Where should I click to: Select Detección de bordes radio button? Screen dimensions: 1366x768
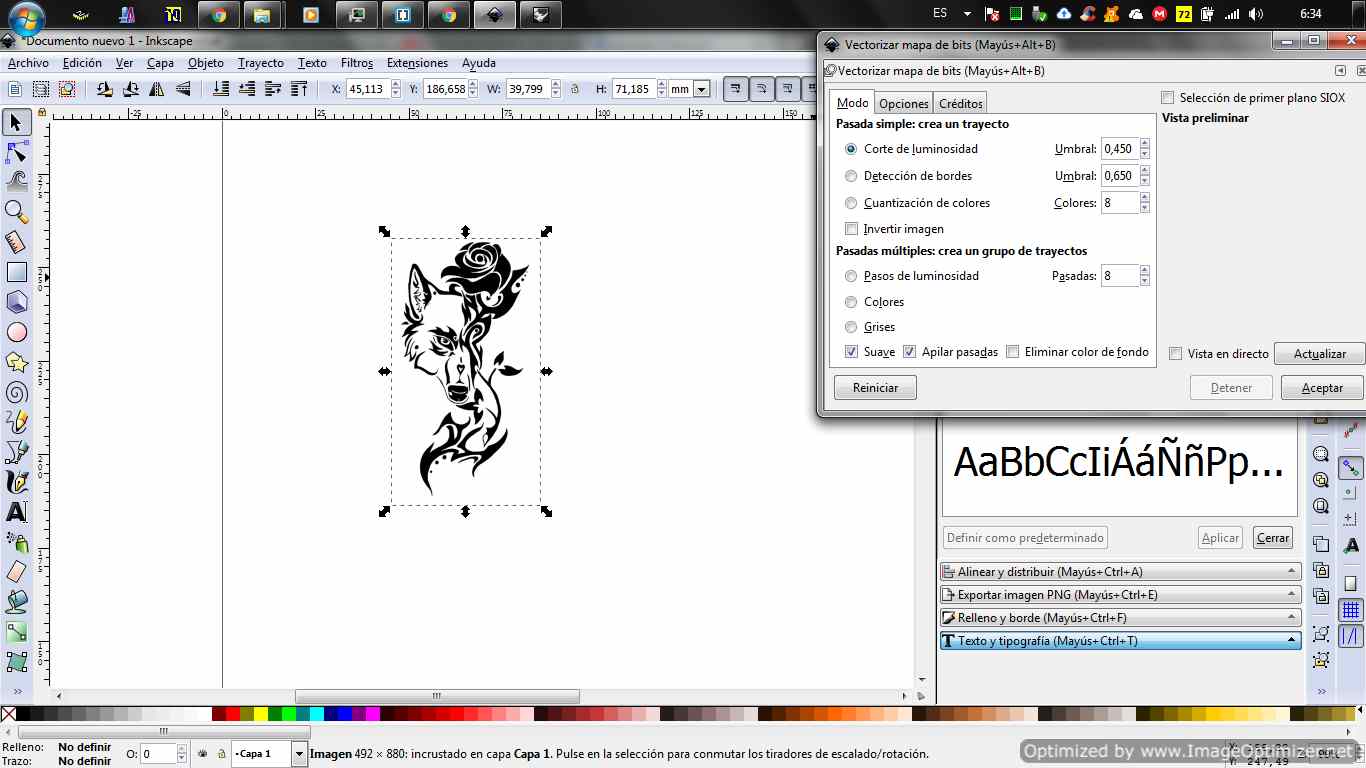(x=851, y=176)
